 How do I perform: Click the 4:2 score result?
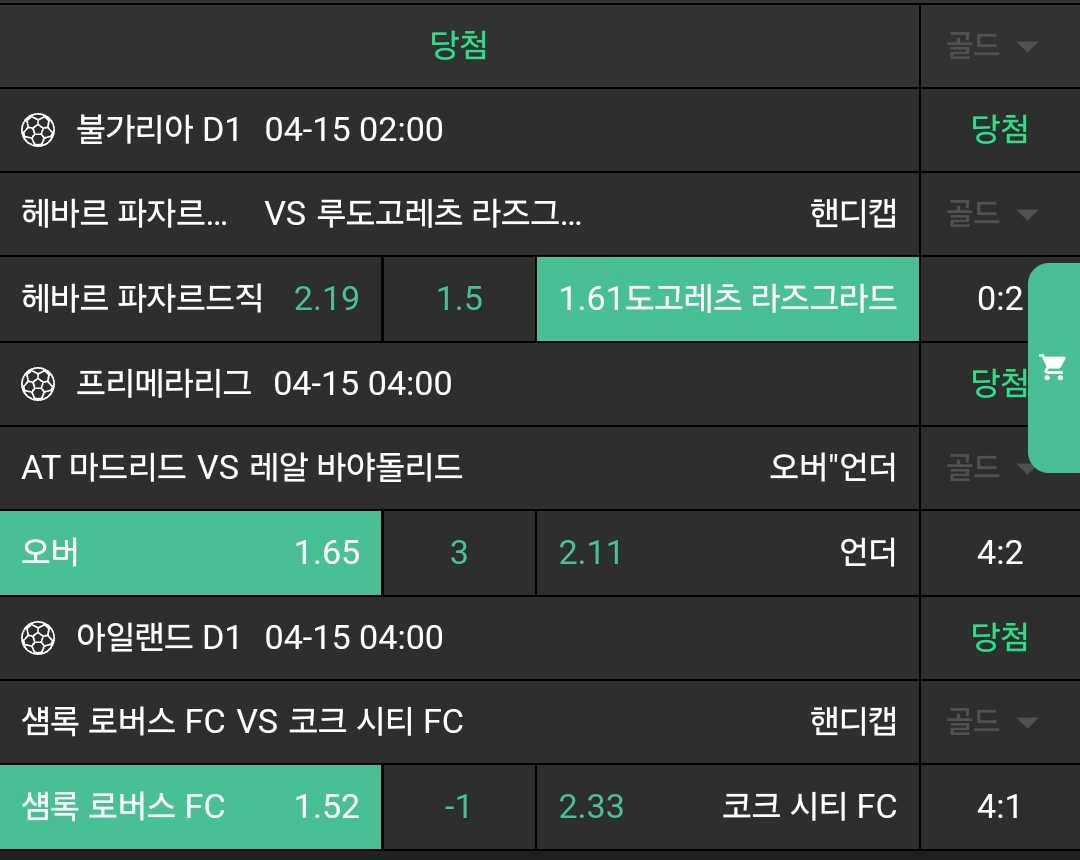pyautogui.click(x=999, y=553)
